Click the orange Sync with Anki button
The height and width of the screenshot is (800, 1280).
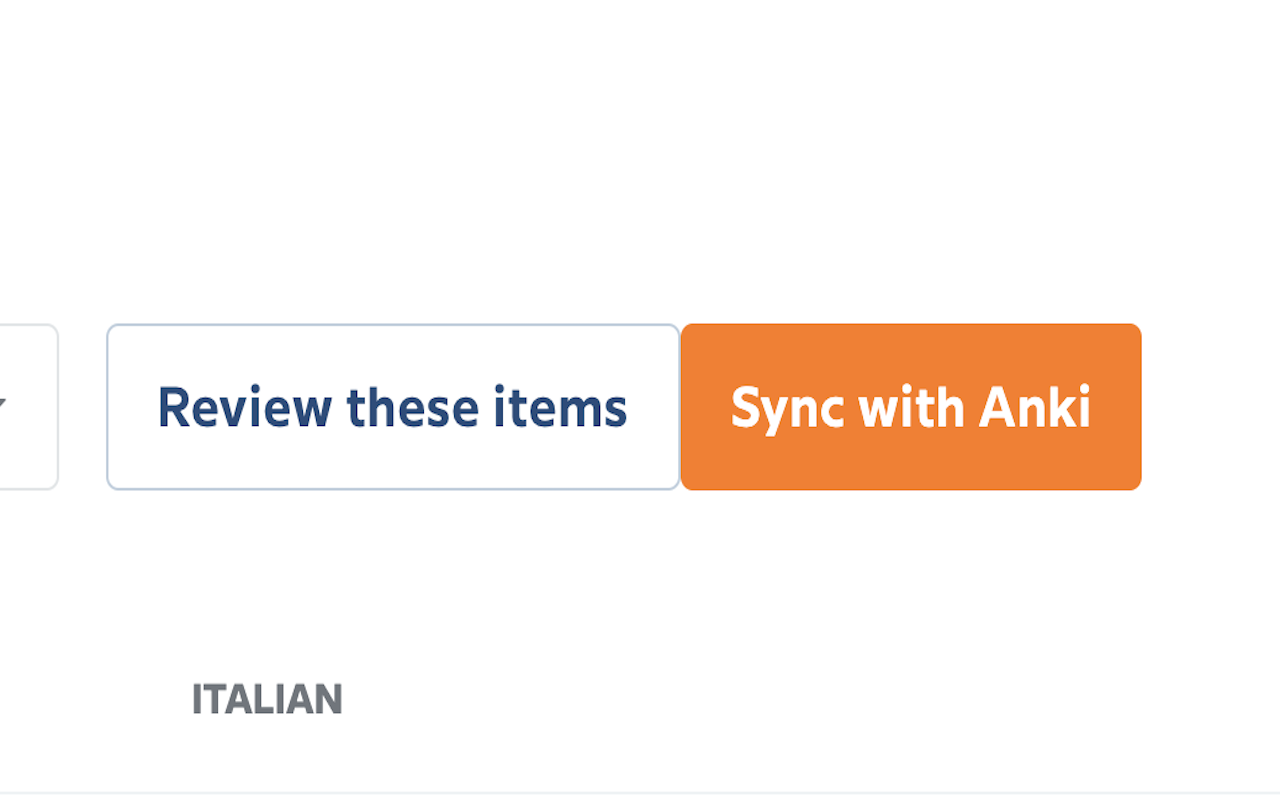[910, 407]
